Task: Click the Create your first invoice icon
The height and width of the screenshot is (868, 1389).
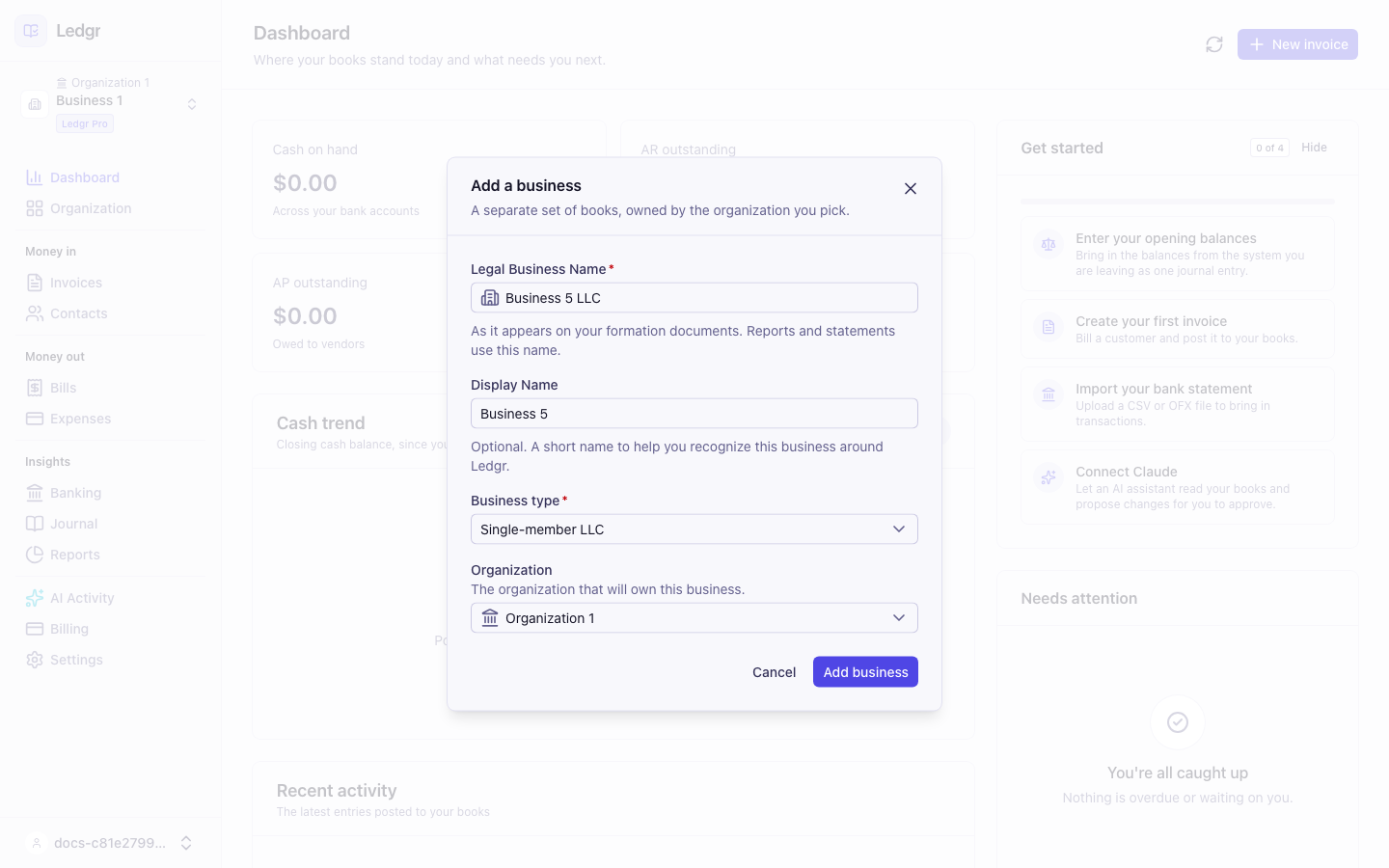Action: click(x=1049, y=327)
